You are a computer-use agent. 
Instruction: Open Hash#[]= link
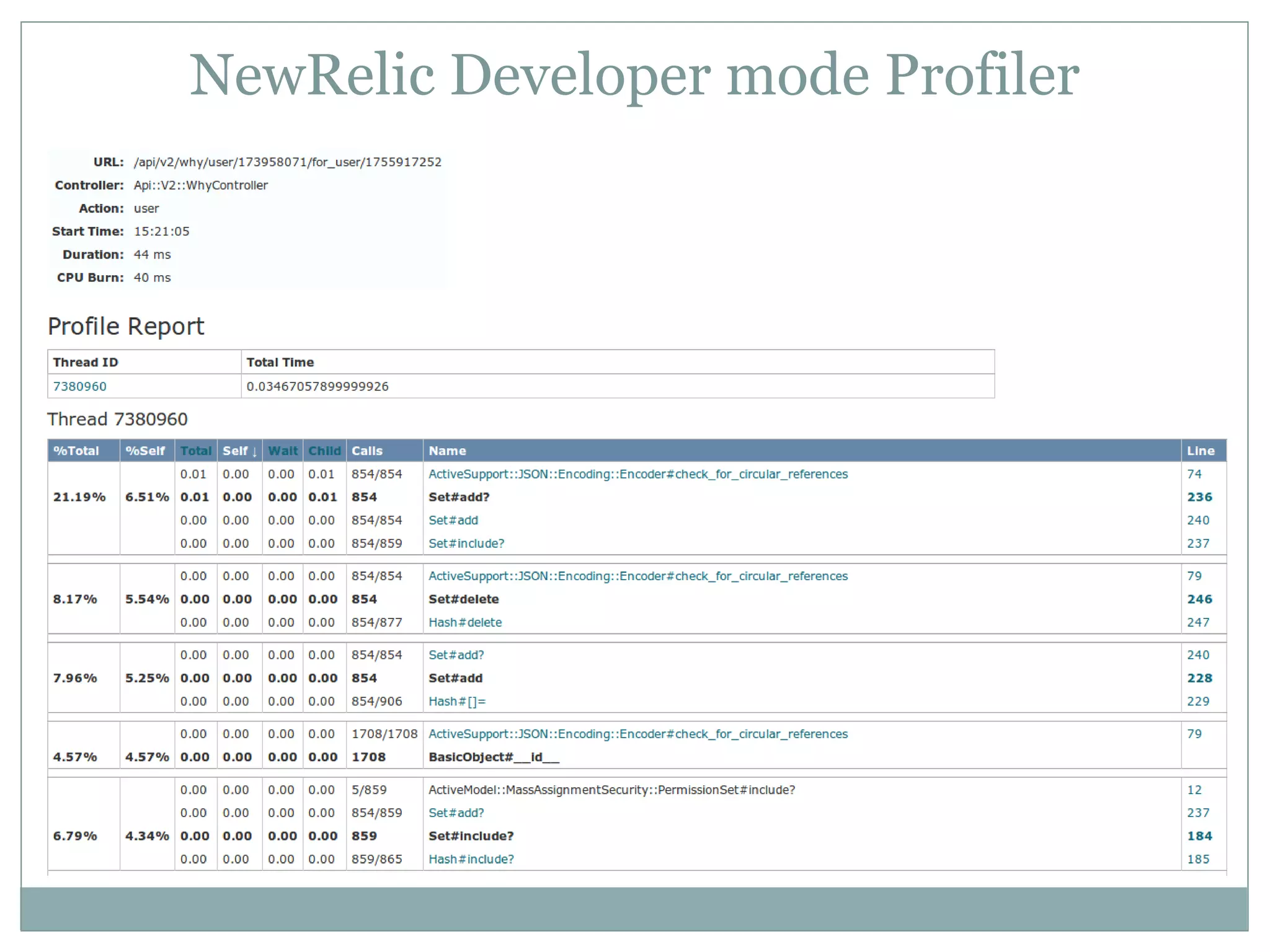click(x=457, y=701)
